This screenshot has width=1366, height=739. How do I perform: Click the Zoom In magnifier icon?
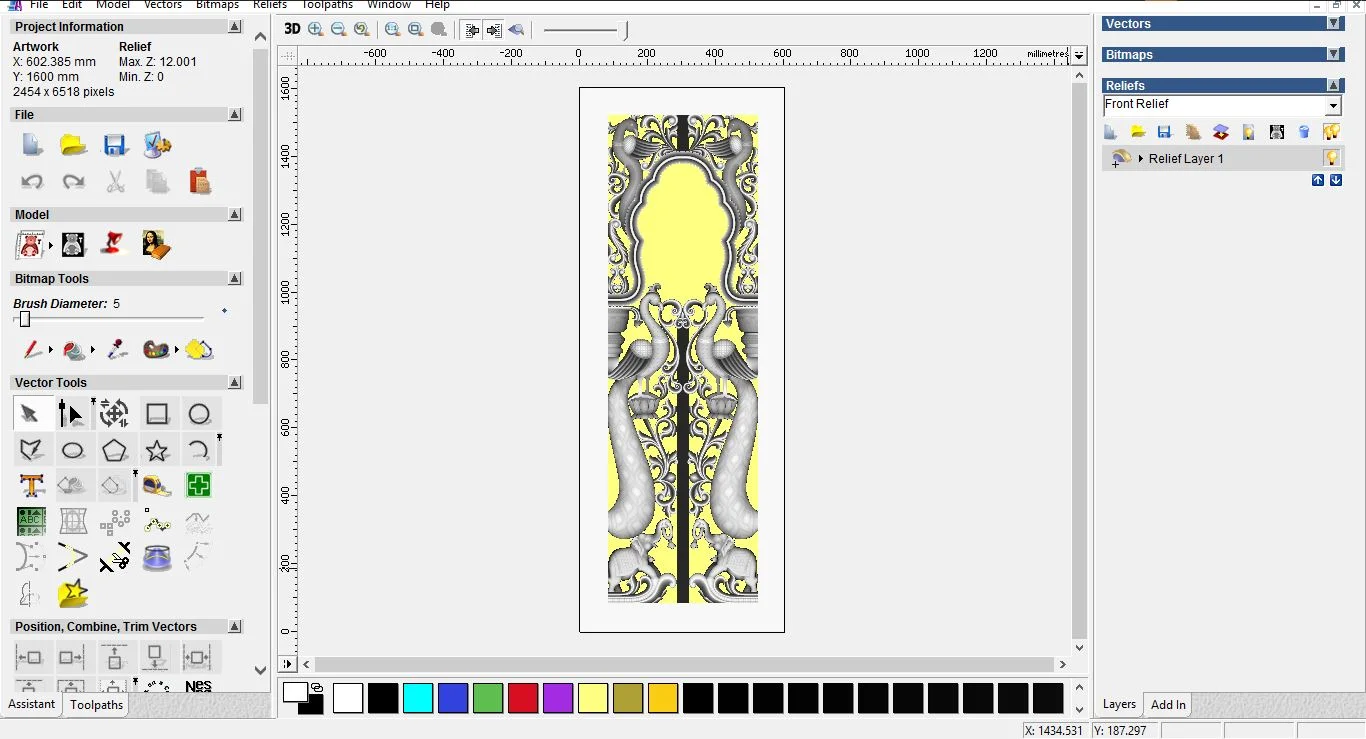[x=316, y=29]
